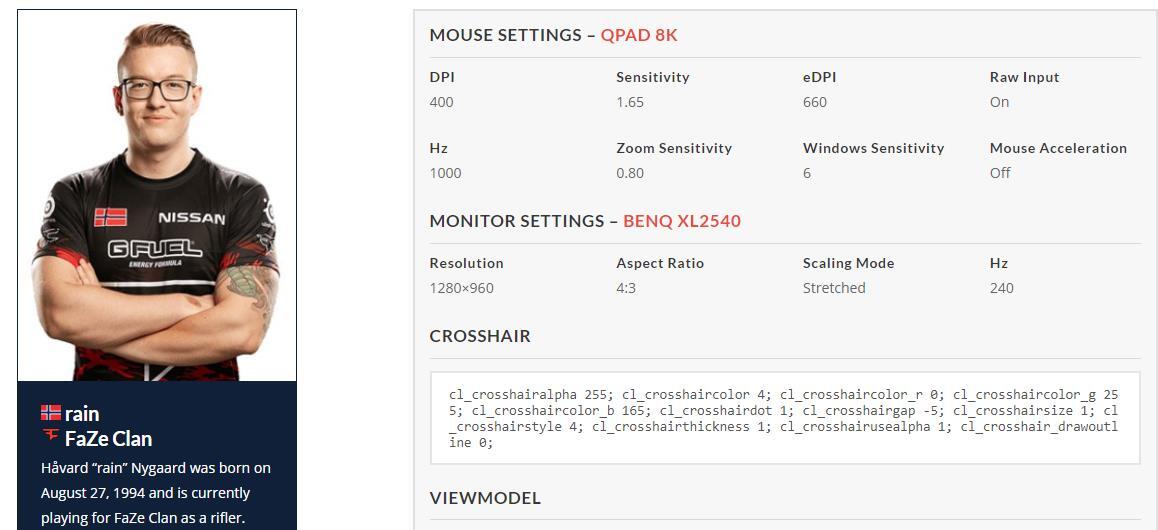Click the DPI value 400
The image size is (1158, 530).
pyautogui.click(x=441, y=102)
